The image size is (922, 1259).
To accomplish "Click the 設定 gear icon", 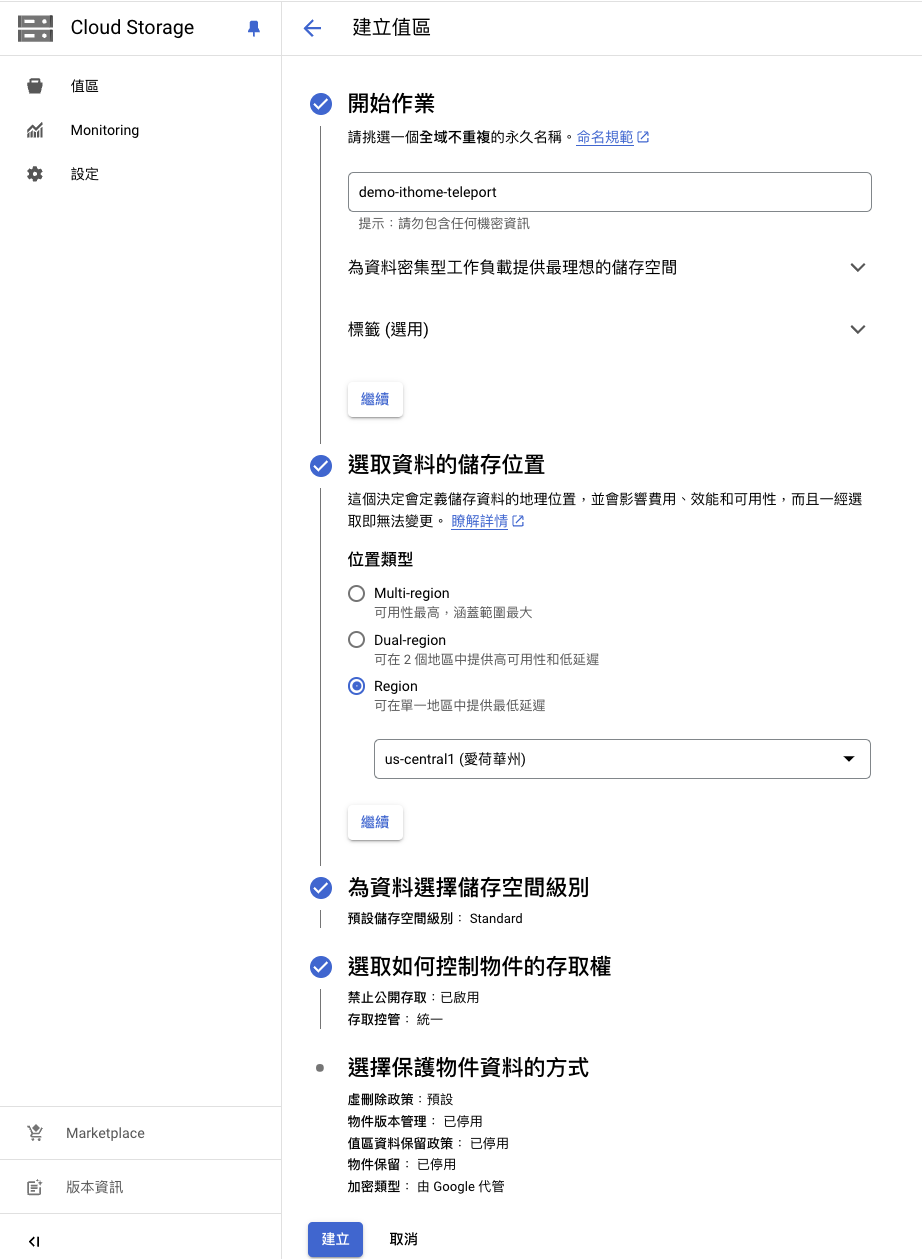I will point(35,174).
